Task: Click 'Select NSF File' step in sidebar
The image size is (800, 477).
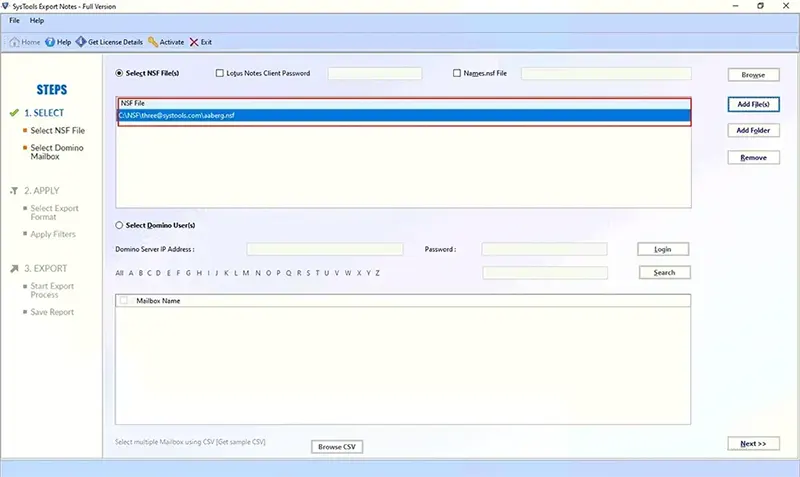Action: tap(58, 131)
